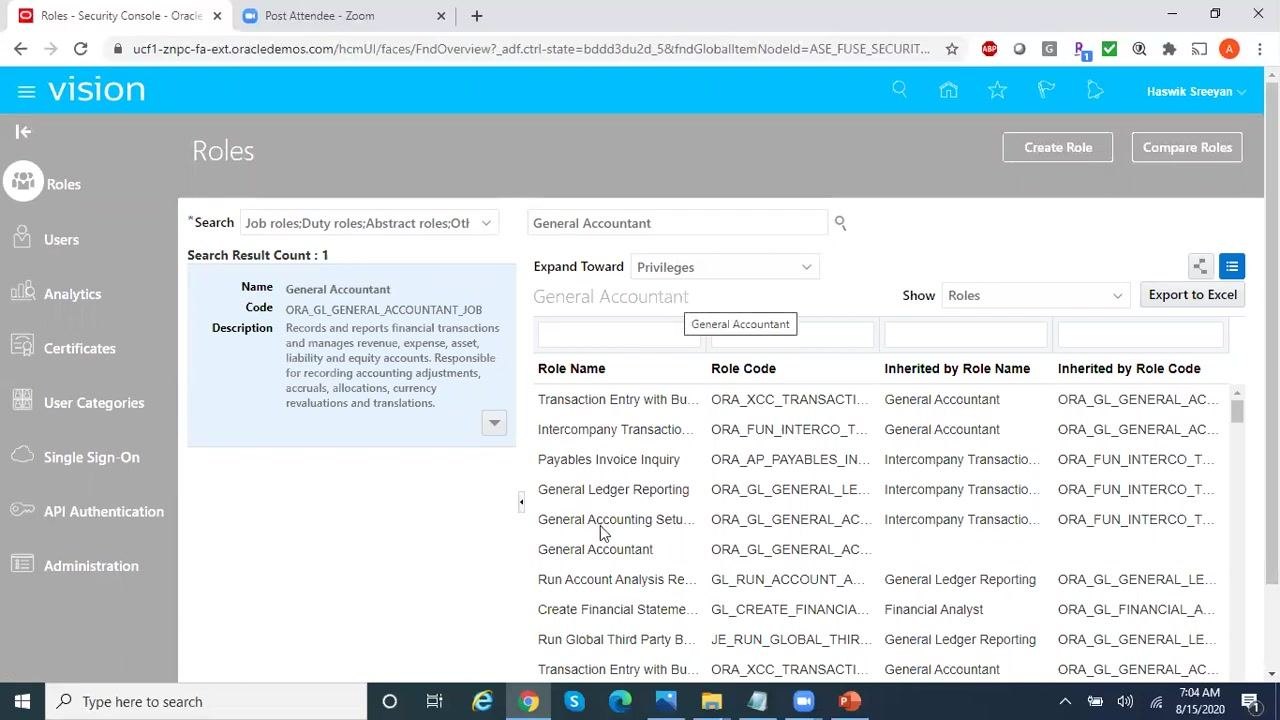Collapse the left sidebar arrow icon

pos(23,131)
